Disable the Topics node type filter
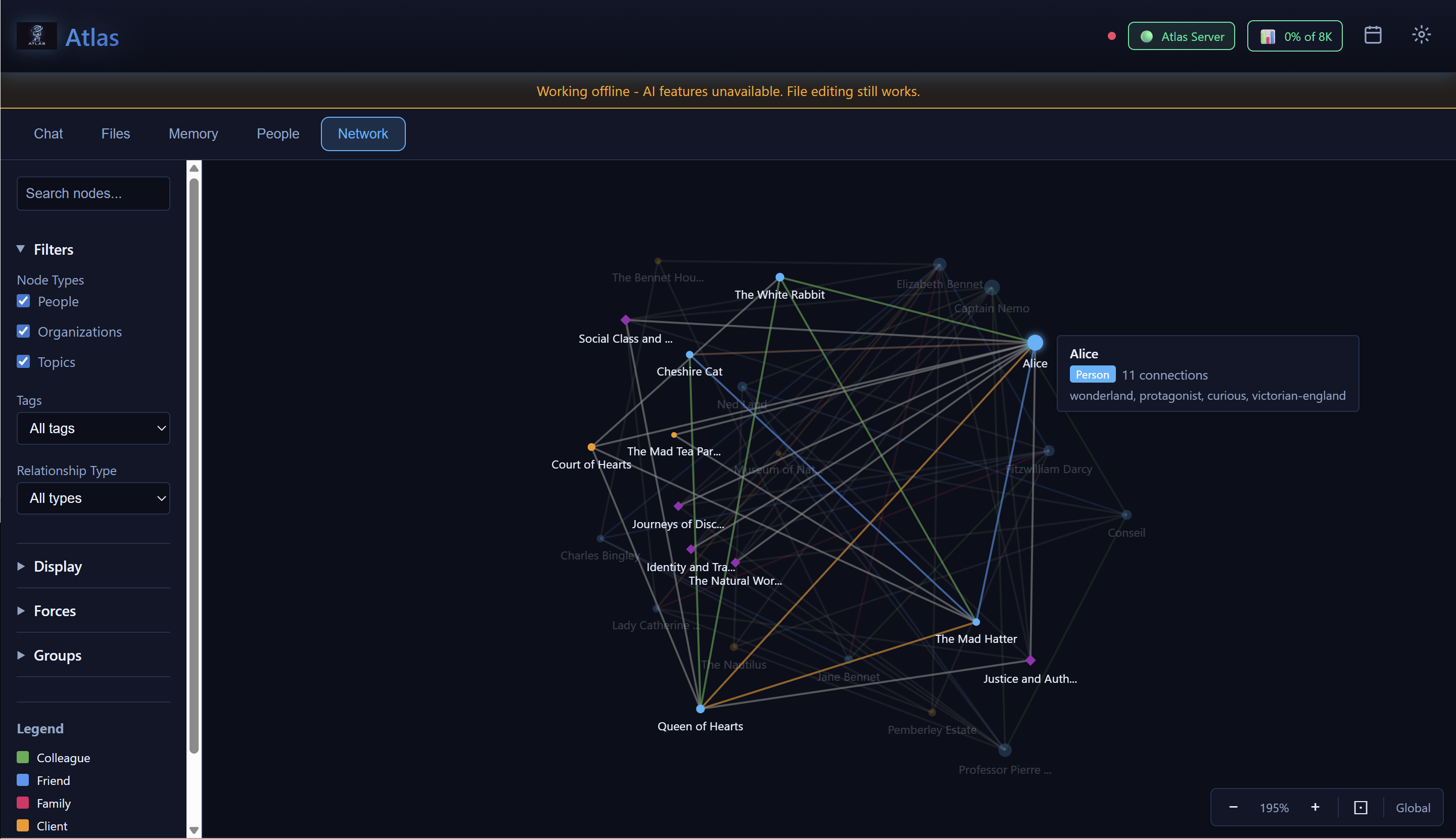This screenshot has height=839, width=1456. tap(23, 361)
